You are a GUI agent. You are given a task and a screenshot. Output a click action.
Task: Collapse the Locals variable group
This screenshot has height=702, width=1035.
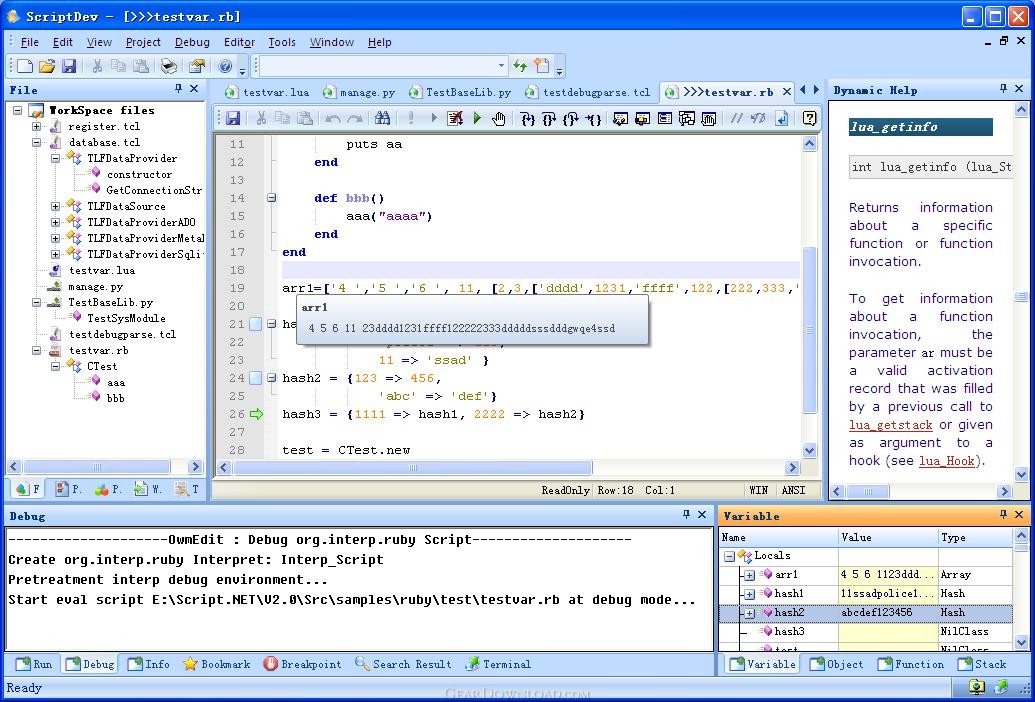tap(729, 556)
